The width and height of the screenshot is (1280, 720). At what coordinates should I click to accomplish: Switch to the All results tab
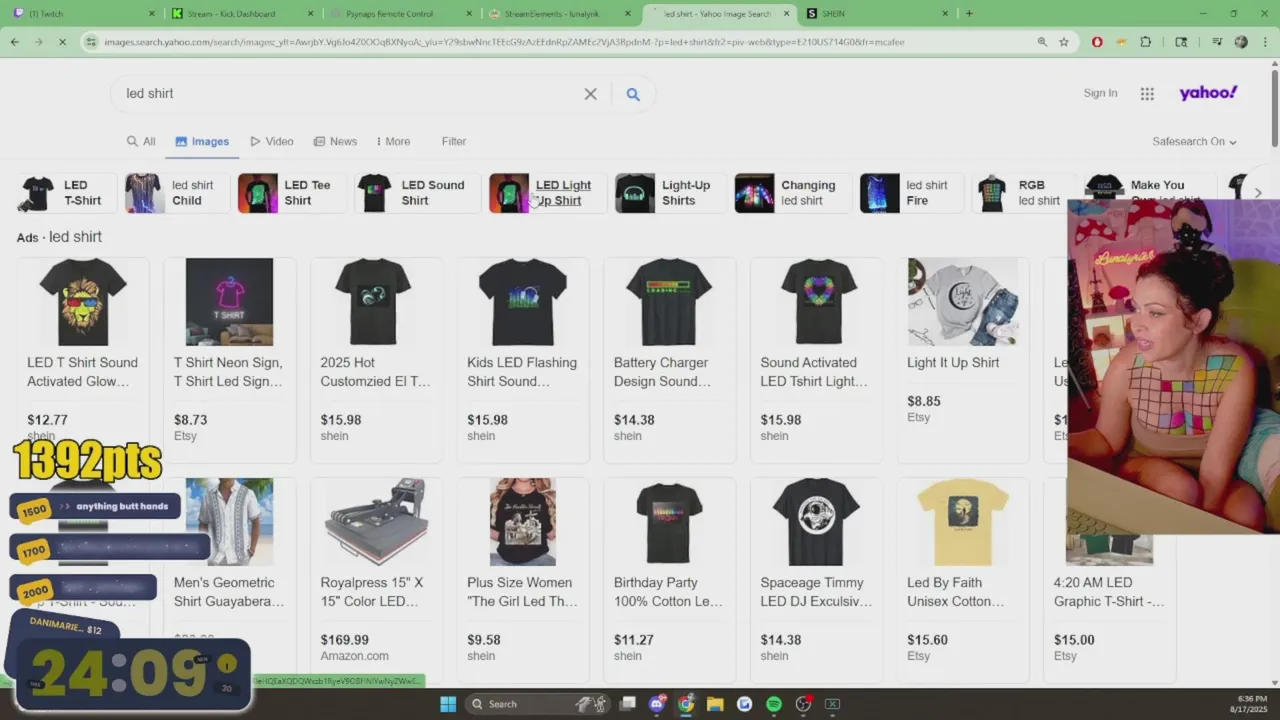[x=141, y=142]
